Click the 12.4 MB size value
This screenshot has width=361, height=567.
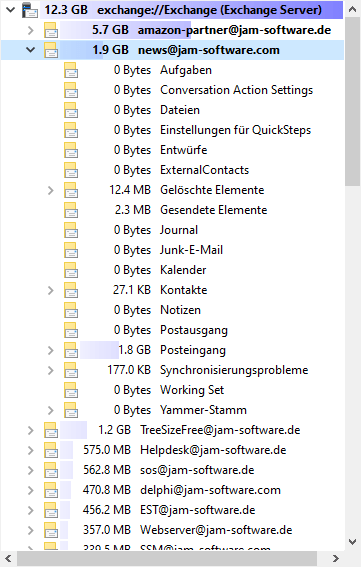pos(130,190)
